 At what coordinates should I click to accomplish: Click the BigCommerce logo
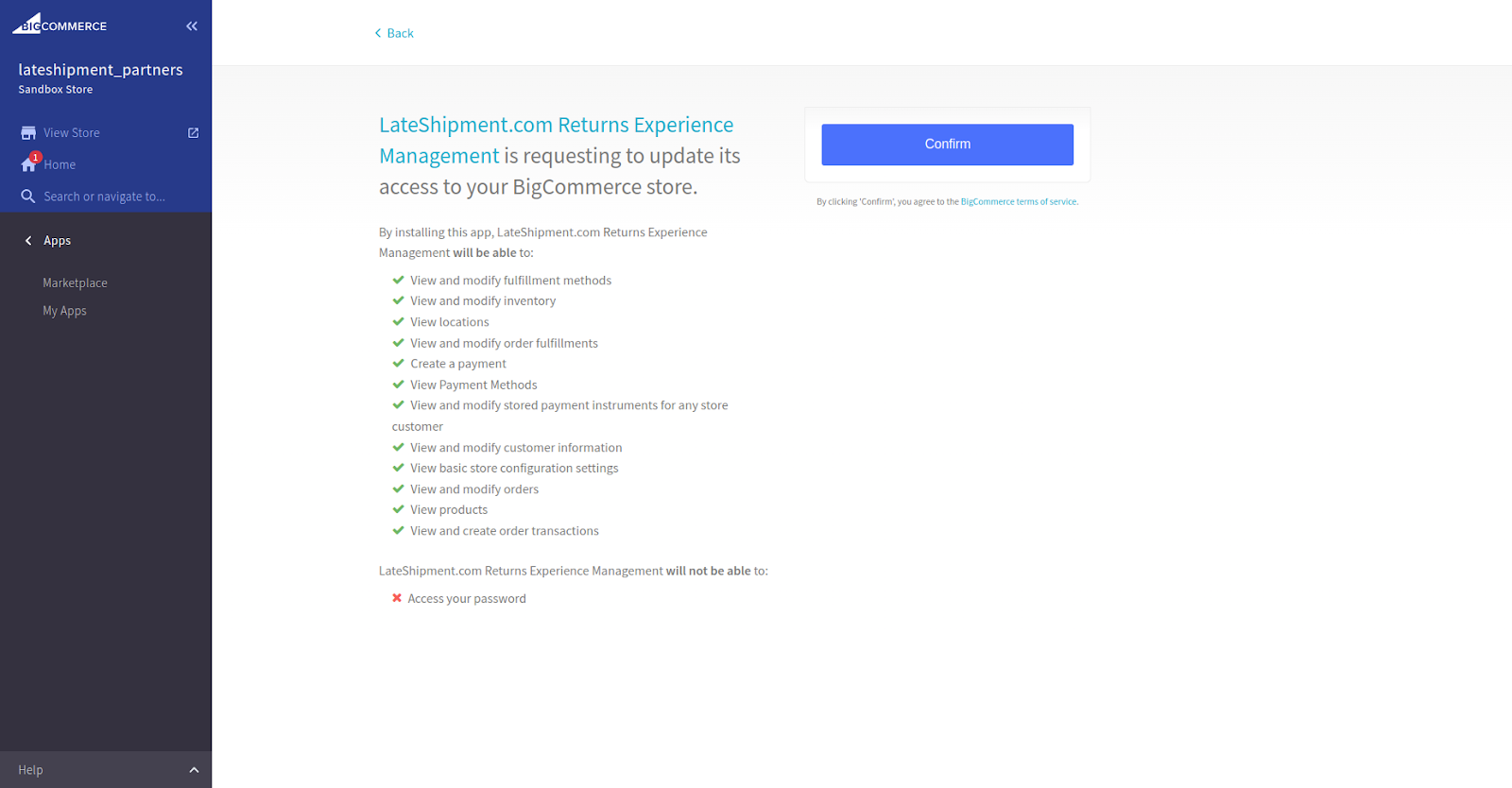click(x=60, y=24)
